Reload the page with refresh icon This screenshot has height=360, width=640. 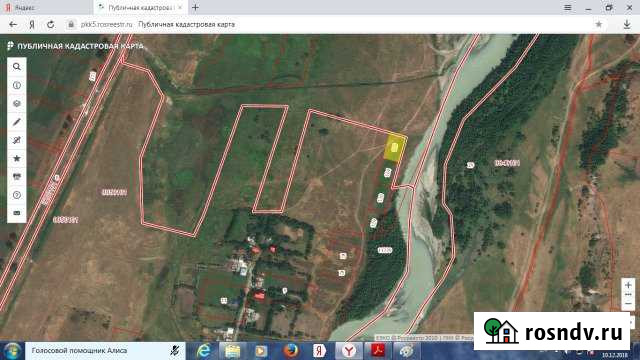[x=51, y=24]
